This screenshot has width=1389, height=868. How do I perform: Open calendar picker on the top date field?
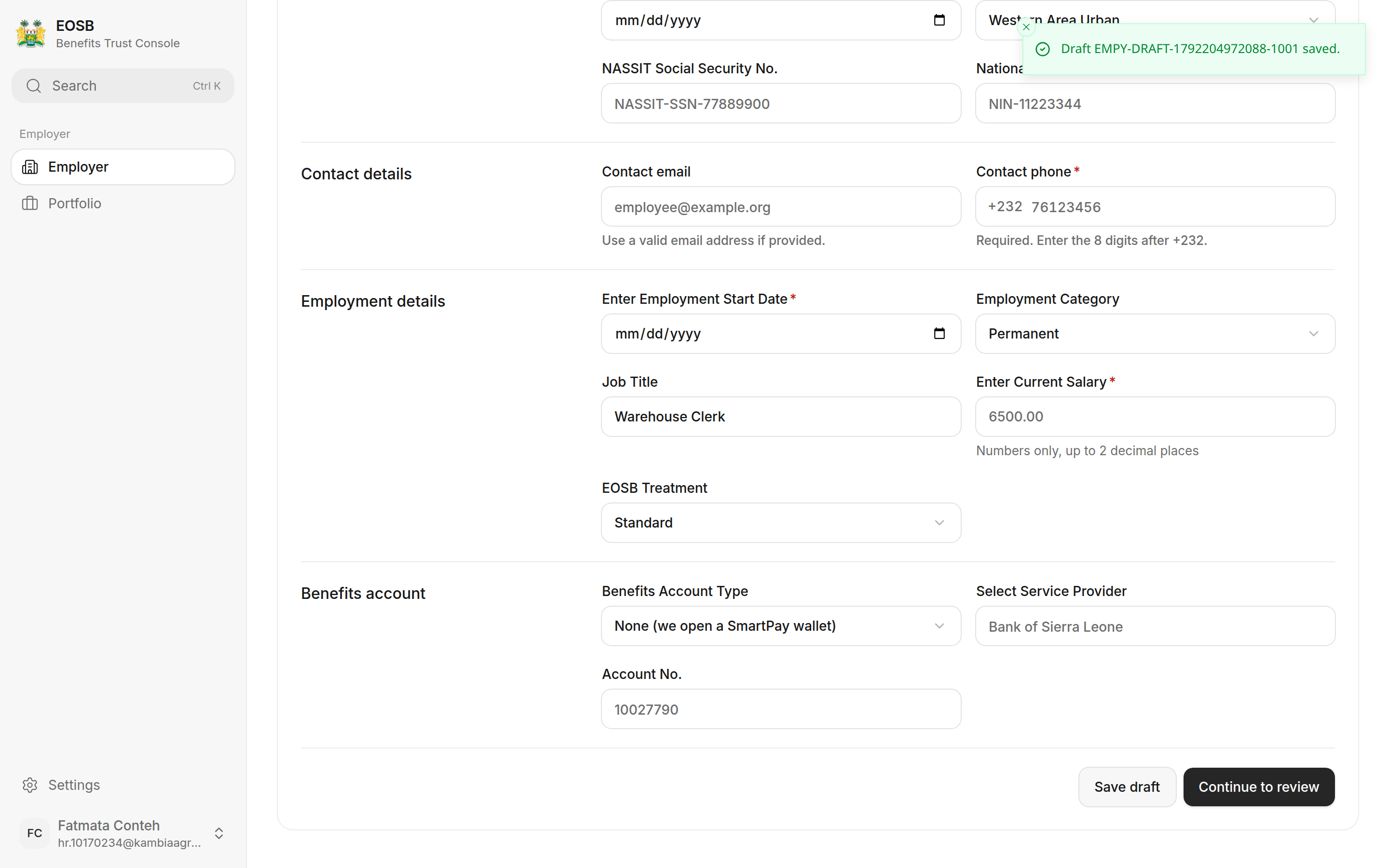[939, 20]
